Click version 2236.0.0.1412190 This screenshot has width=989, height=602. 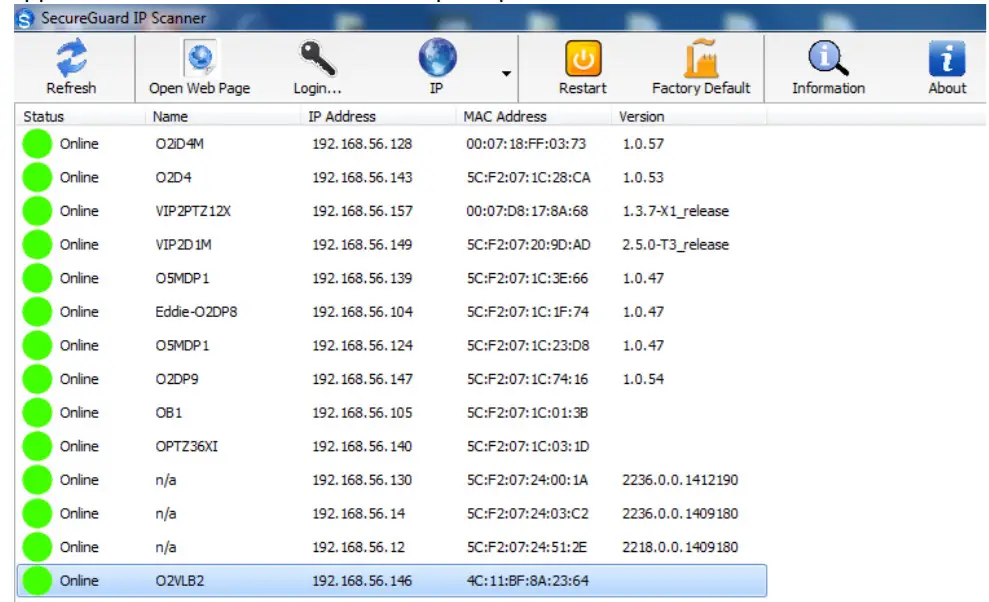coord(680,480)
